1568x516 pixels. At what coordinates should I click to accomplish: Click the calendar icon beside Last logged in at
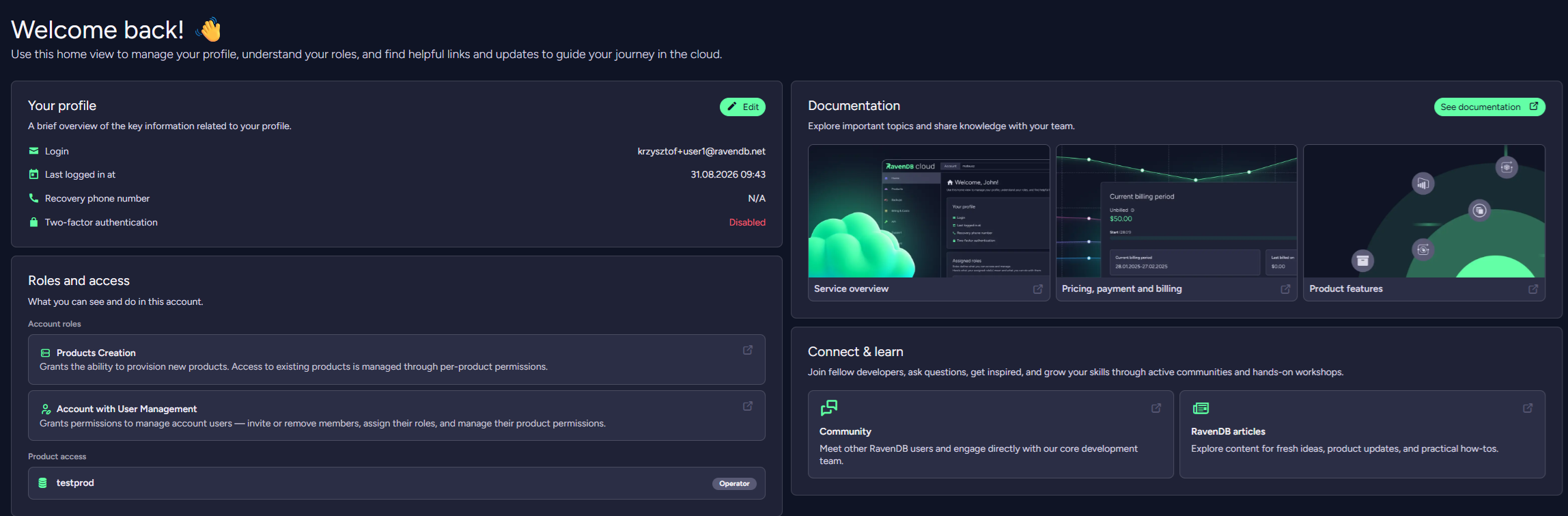click(33, 174)
